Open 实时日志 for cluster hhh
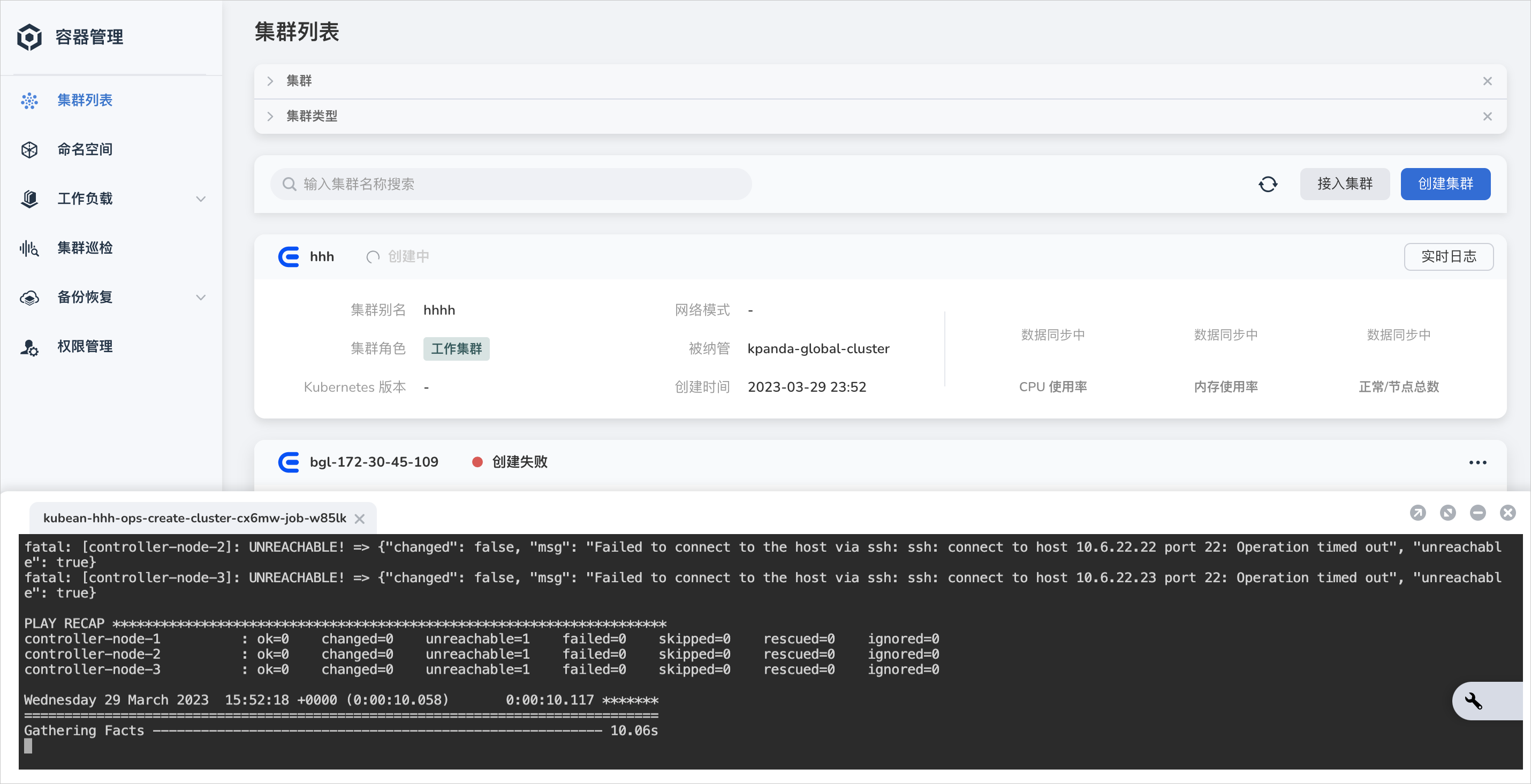Image resolution: width=1531 pixels, height=784 pixels. [1449, 256]
